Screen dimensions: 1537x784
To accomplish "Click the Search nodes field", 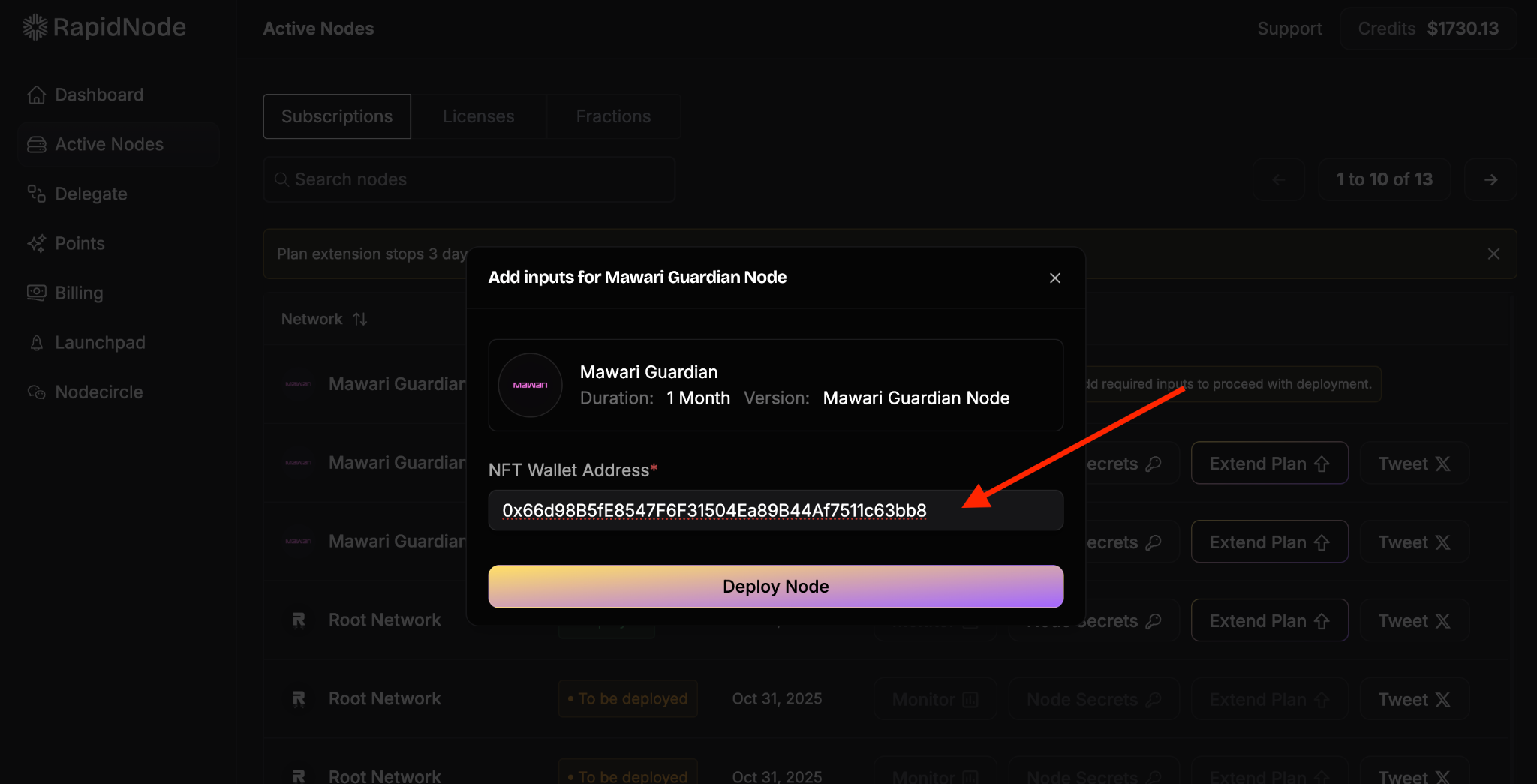I will (469, 179).
